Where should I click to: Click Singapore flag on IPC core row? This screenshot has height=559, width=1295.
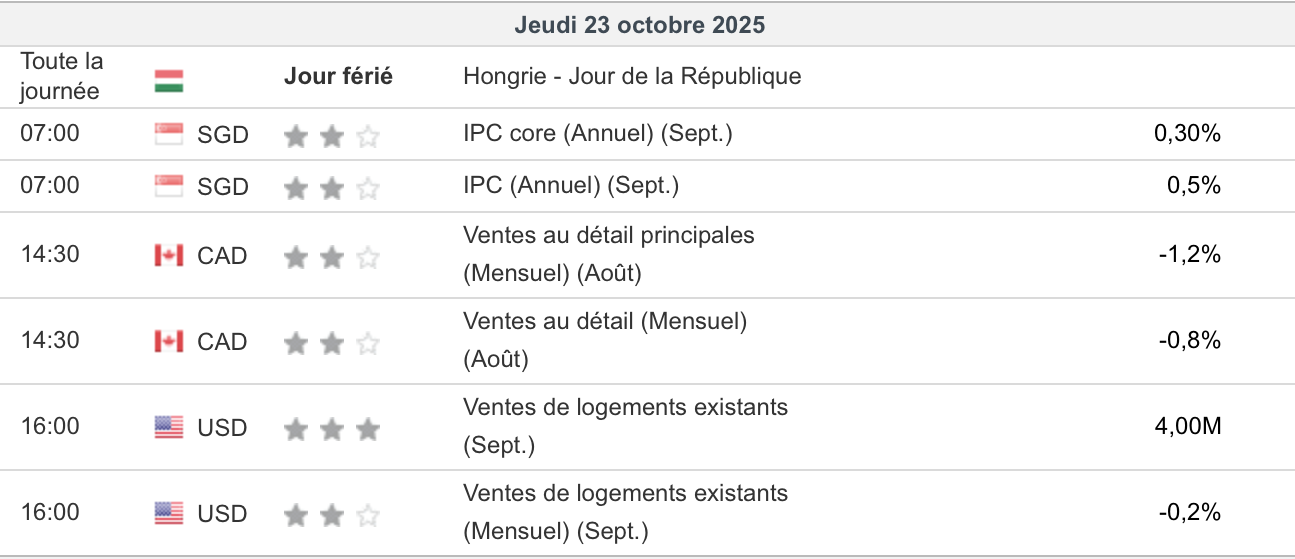click(169, 134)
